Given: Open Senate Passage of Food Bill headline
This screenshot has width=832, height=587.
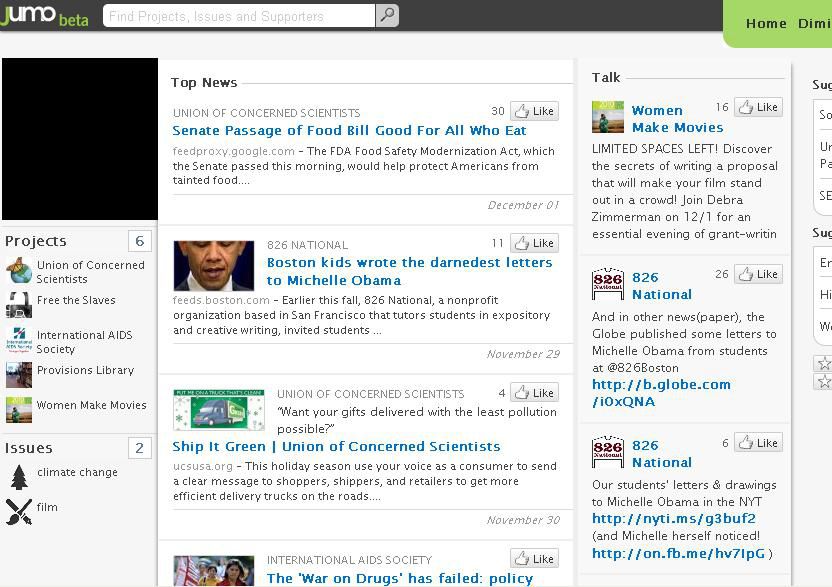Looking at the screenshot, I should (349, 131).
